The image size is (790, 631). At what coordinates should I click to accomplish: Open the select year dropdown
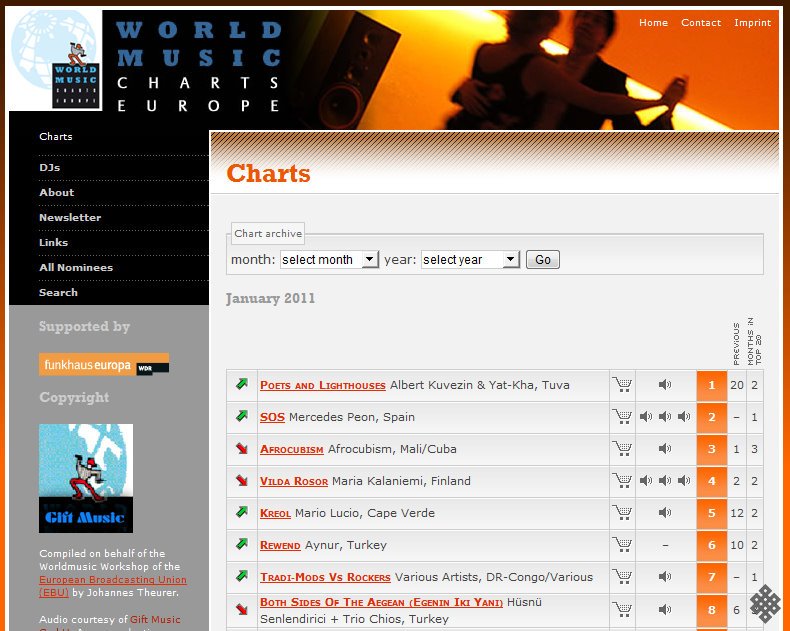point(470,260)
